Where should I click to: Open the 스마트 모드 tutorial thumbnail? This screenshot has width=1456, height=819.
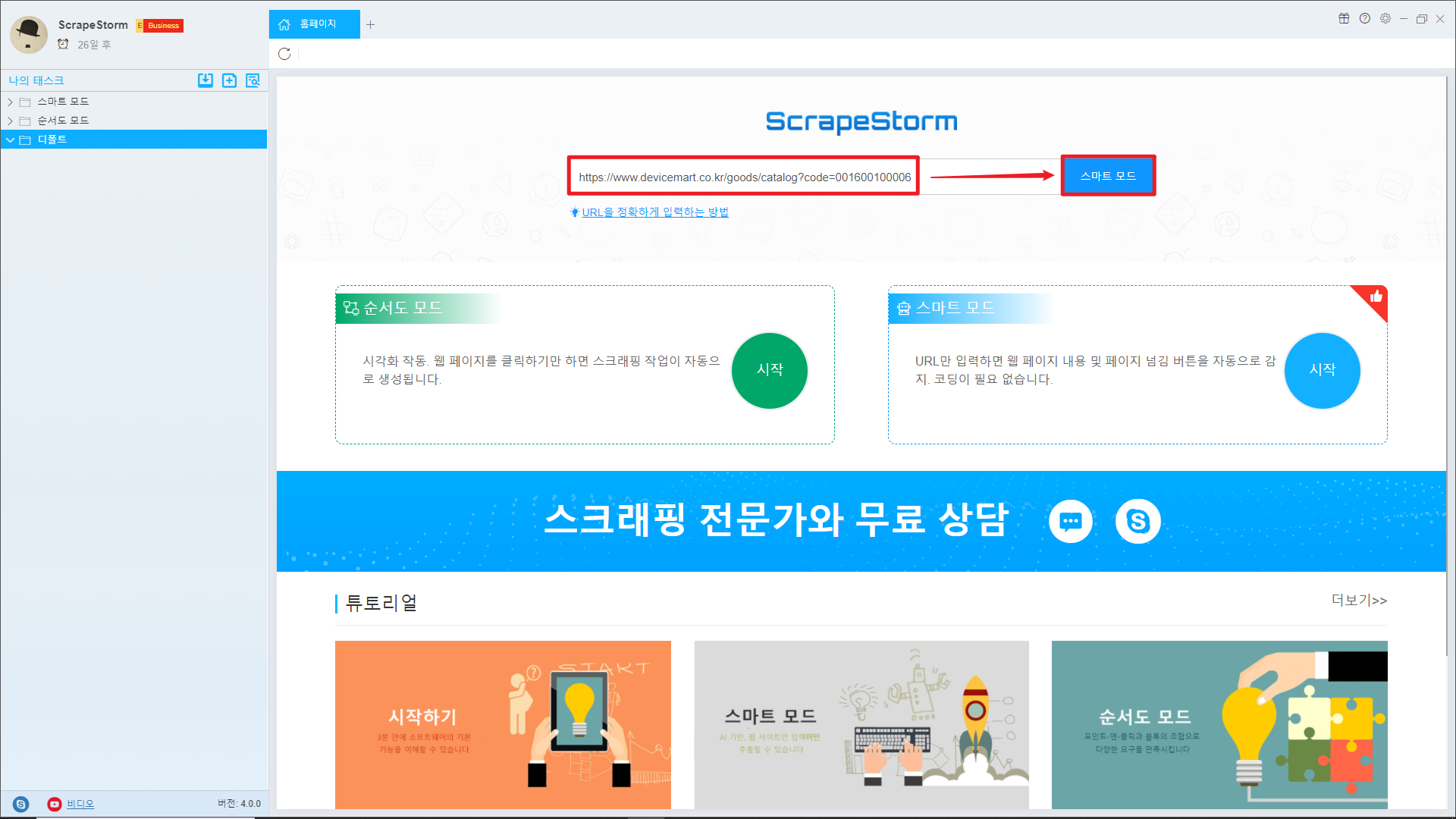tap(861, 724)
